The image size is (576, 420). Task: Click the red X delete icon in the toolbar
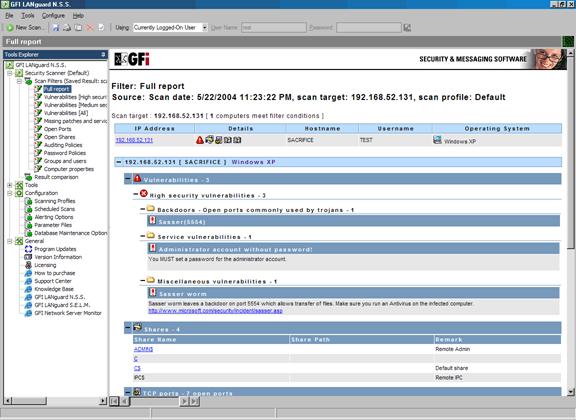[90, 28]
